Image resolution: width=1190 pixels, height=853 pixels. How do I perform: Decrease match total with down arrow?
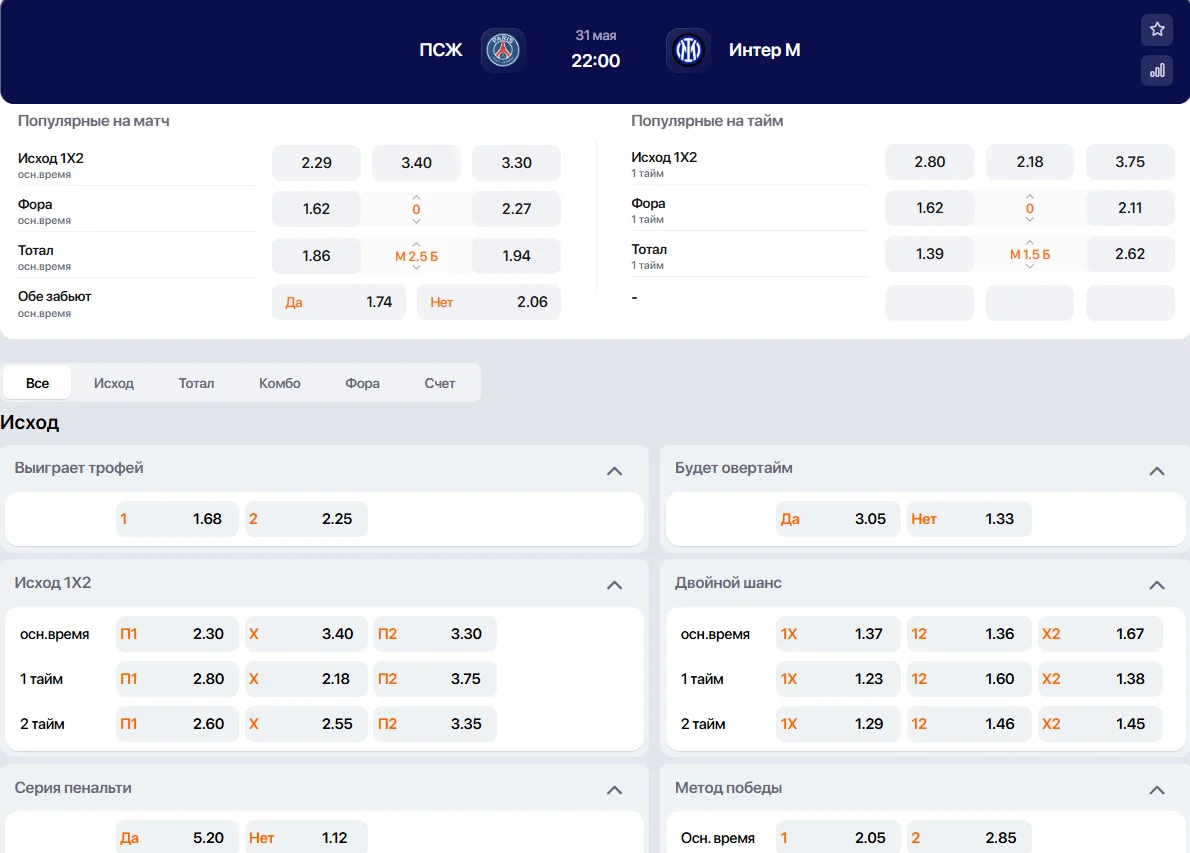(416, 267)
